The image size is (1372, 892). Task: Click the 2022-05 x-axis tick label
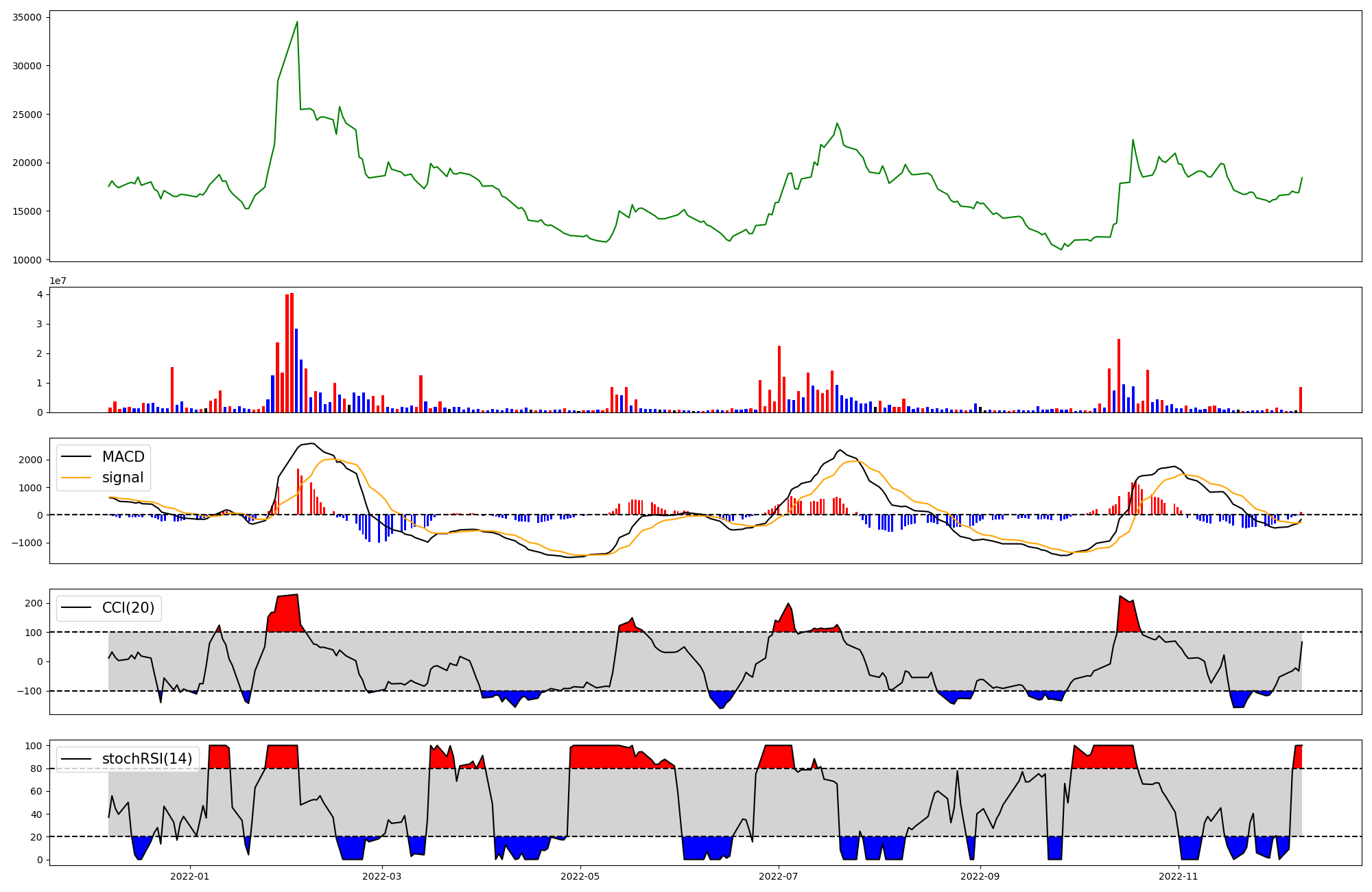(580, 876)
